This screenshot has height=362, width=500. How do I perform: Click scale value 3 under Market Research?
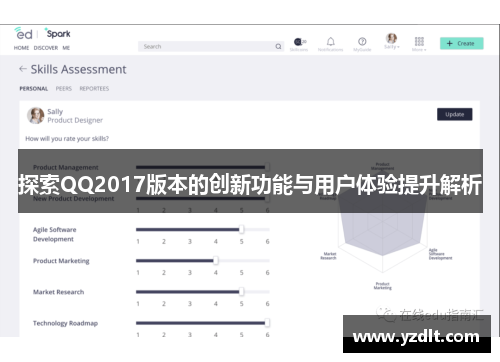pos(190,304)
